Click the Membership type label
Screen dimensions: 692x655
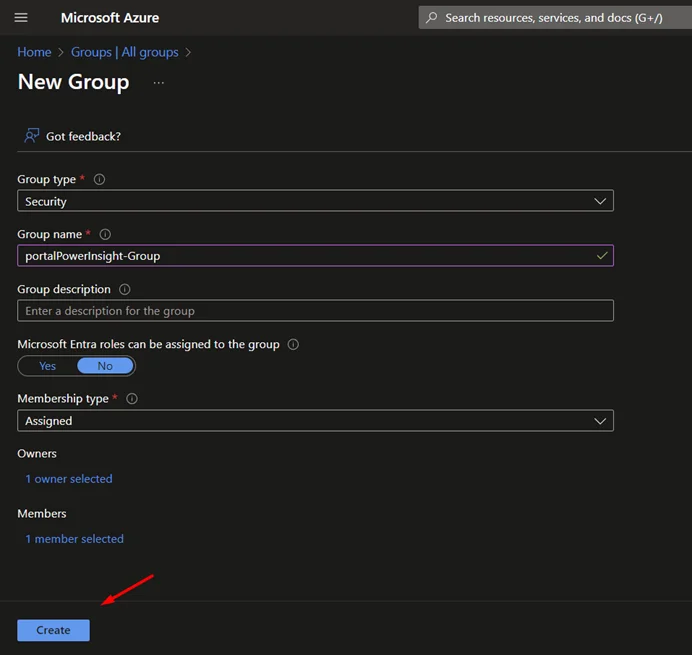63,399
